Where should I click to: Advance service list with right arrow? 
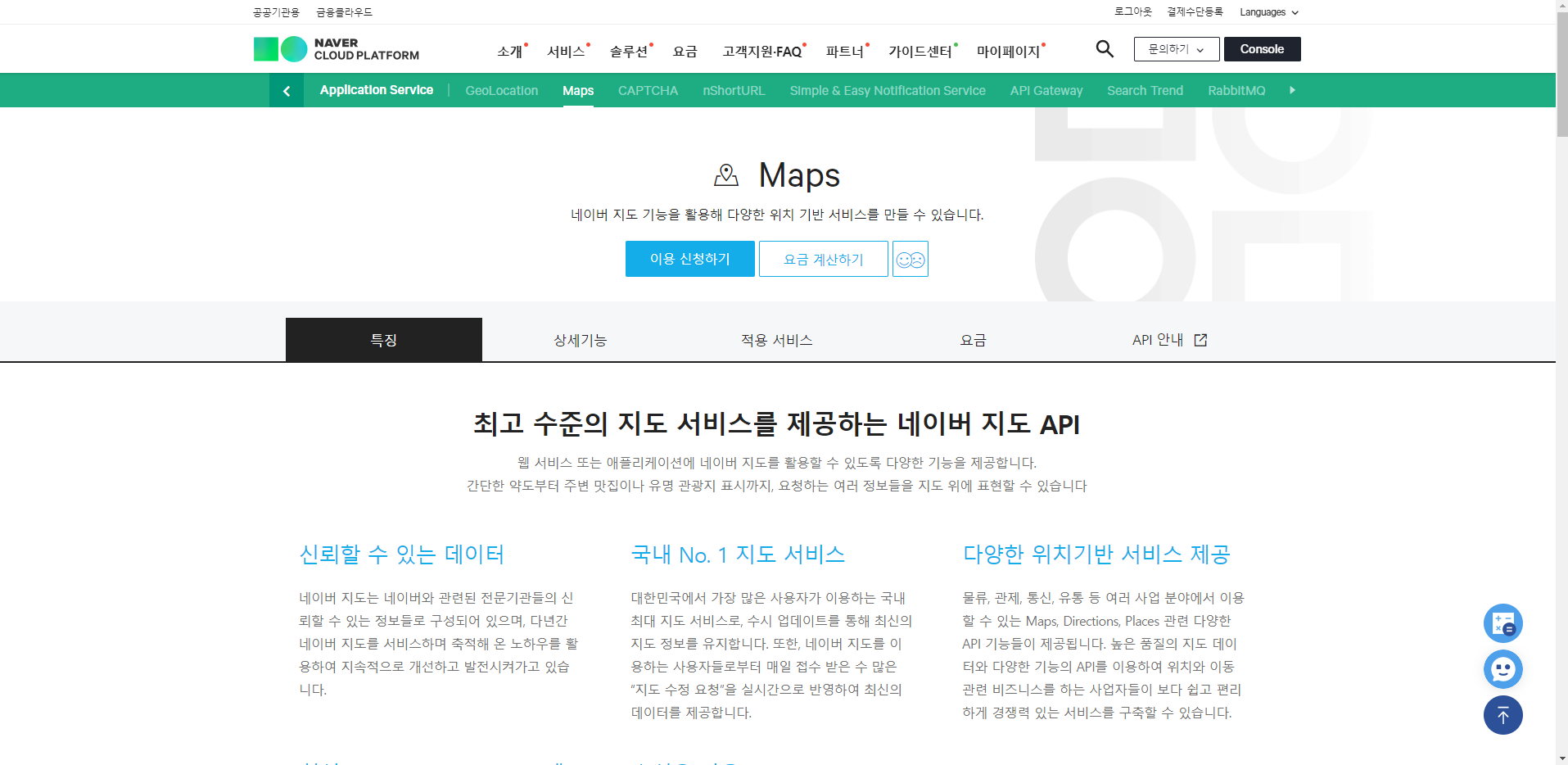tap(1292, 90)
